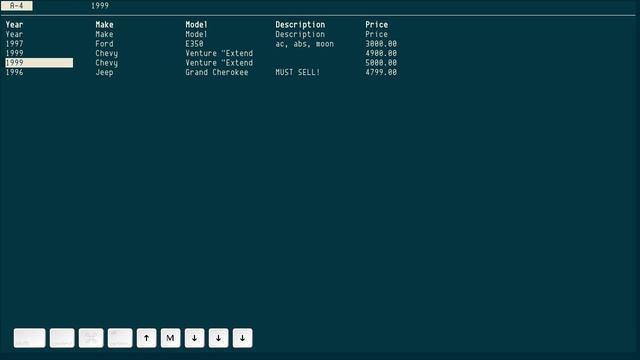The image size is (640, 360).
Task: Click the non-bold Model cell in the second row
Action: coord(196,34)
